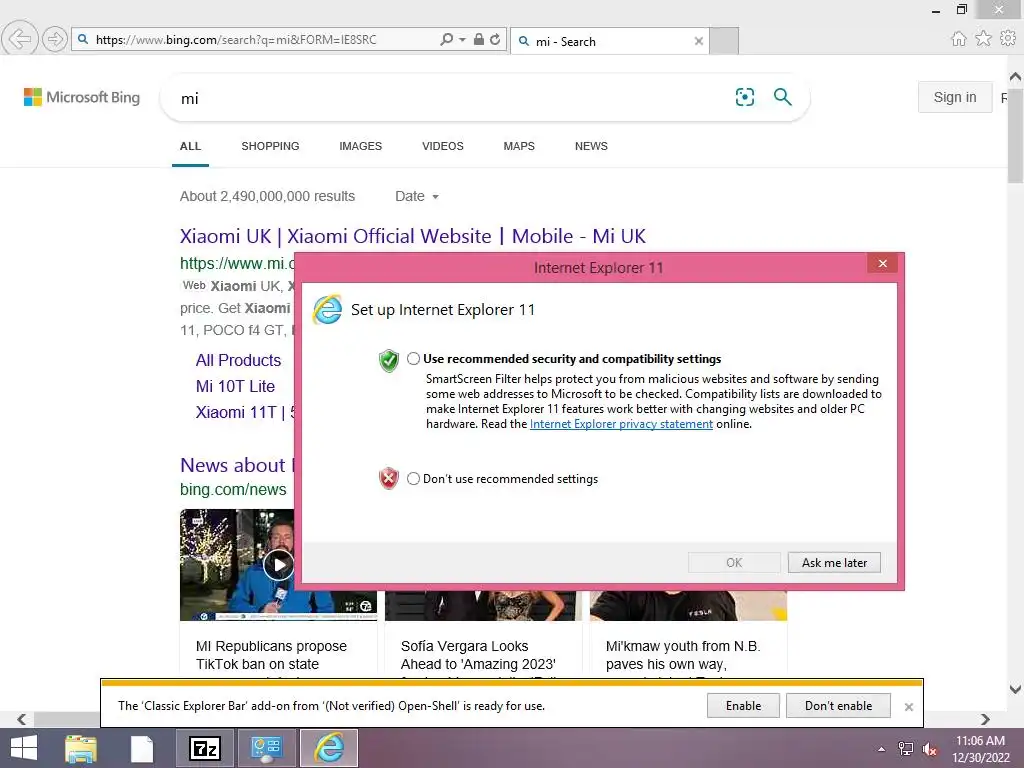Image resolution: width=1024 pixels, height=768 pixels.
Task: Open Bing visual search camera icon
Action: pos(744,97)
